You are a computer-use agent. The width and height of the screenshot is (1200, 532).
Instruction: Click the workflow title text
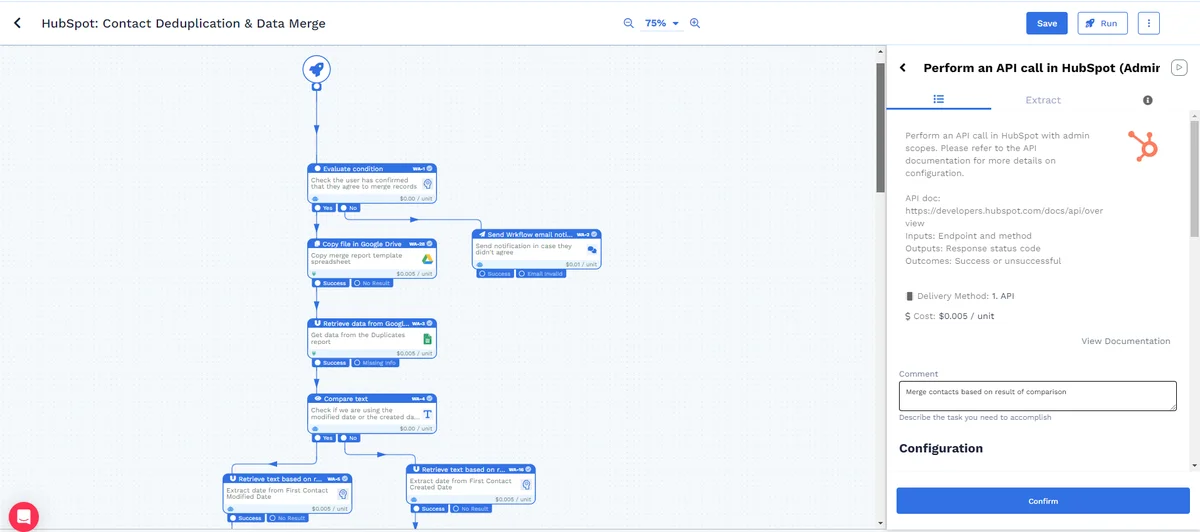click(x=183, y=23)
